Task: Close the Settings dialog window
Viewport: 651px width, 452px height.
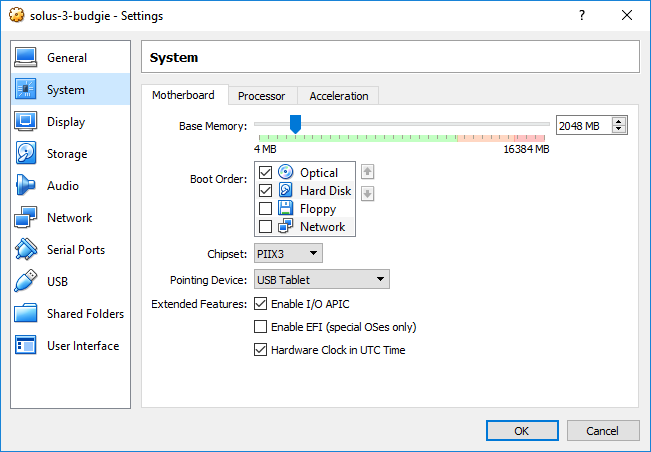Action: tap(627, 15)
